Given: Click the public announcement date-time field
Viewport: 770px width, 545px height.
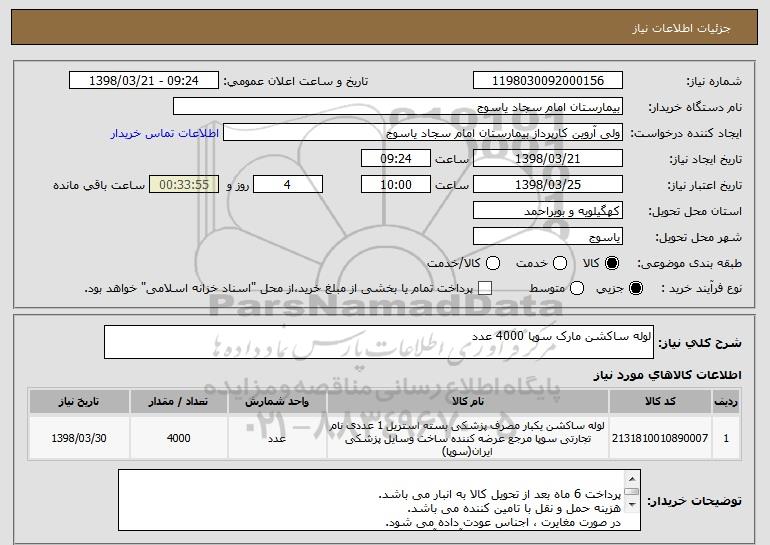Looking at the screenshot, I should pos(144,81).
